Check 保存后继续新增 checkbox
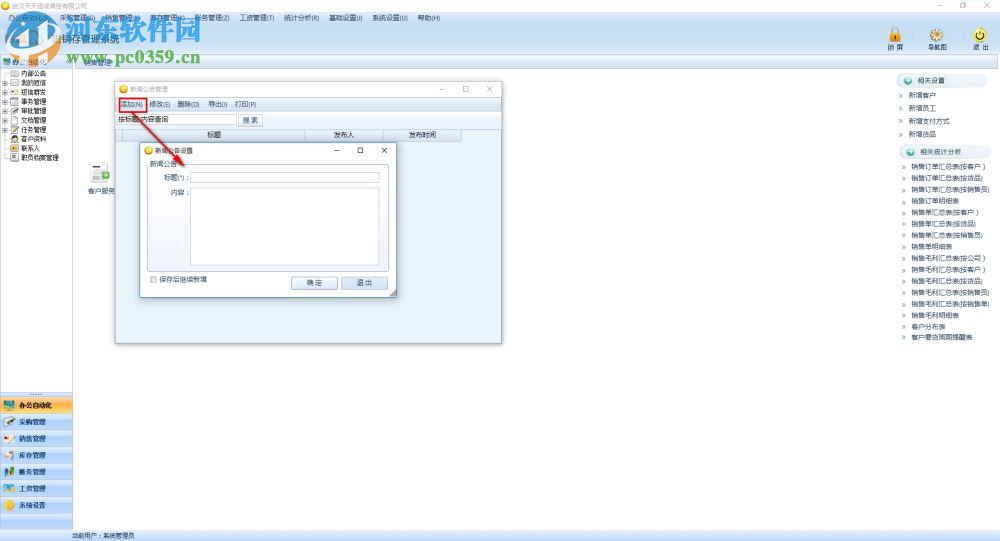 (x=153, y=279)
